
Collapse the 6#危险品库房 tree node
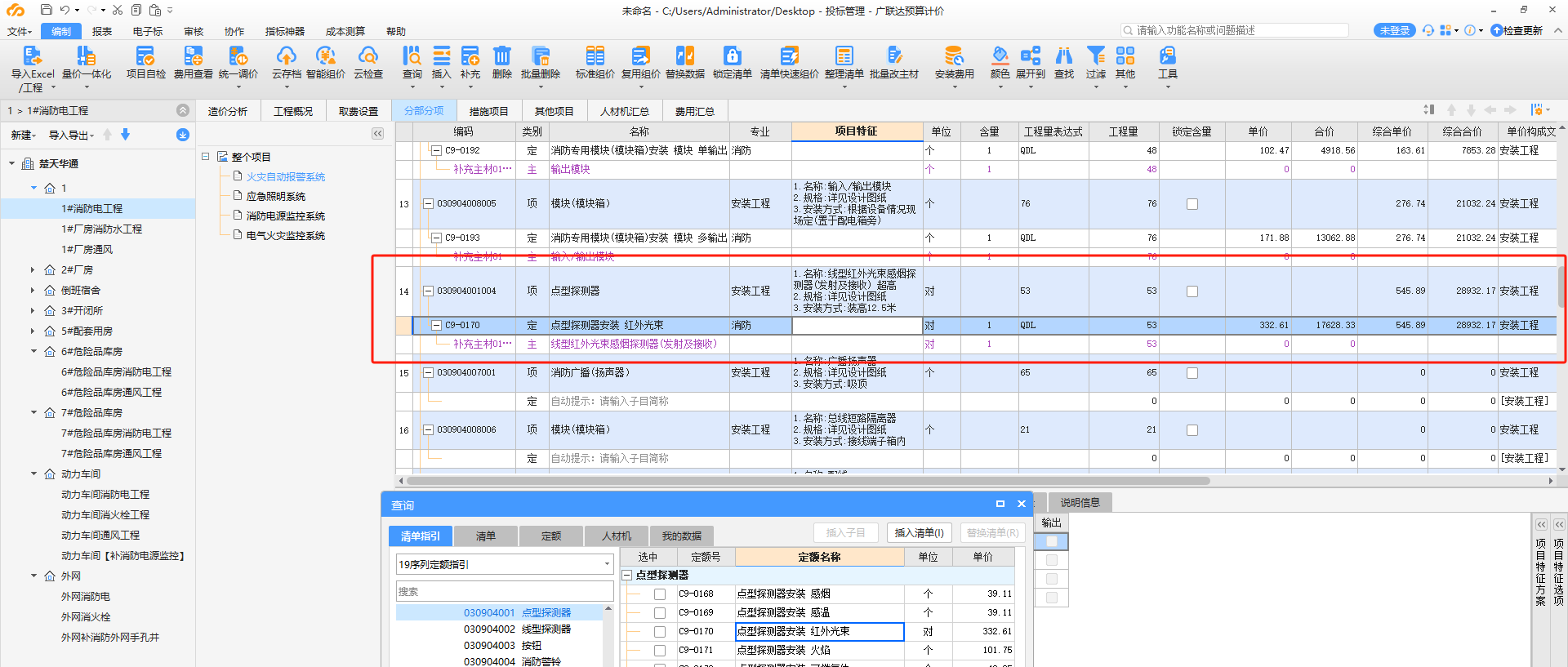[33, 351]
